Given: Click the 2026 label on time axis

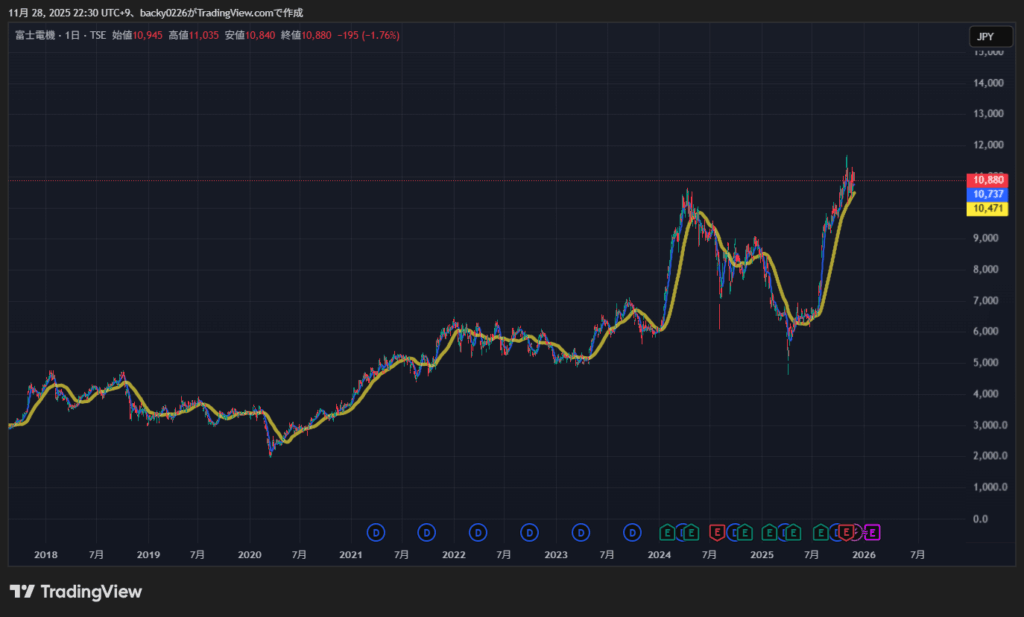Looking at the screenshot, I should click(x=864, y=554).
